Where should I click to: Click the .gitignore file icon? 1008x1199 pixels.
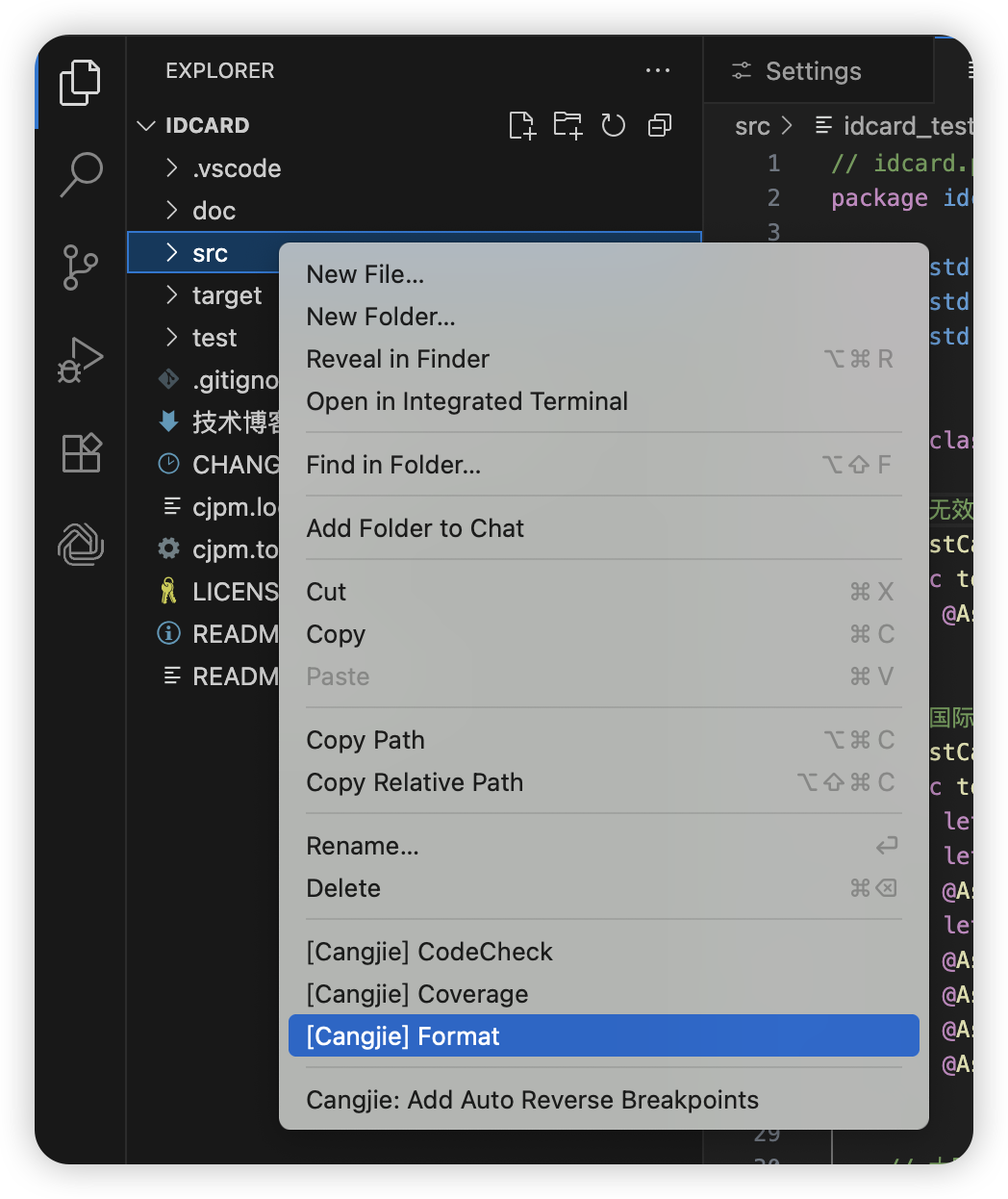click(x=168, y=379)
